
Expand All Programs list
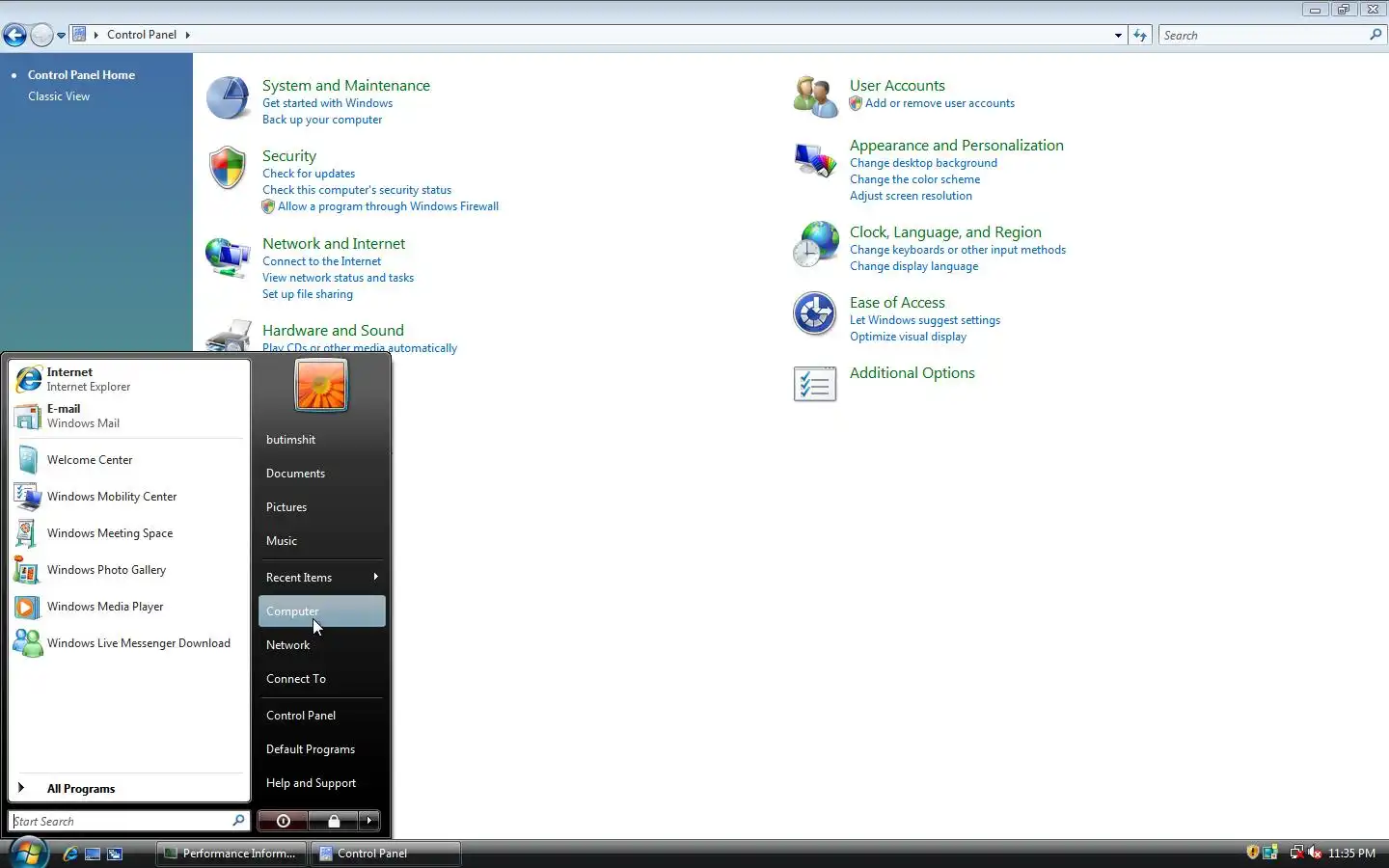point(129,788)
